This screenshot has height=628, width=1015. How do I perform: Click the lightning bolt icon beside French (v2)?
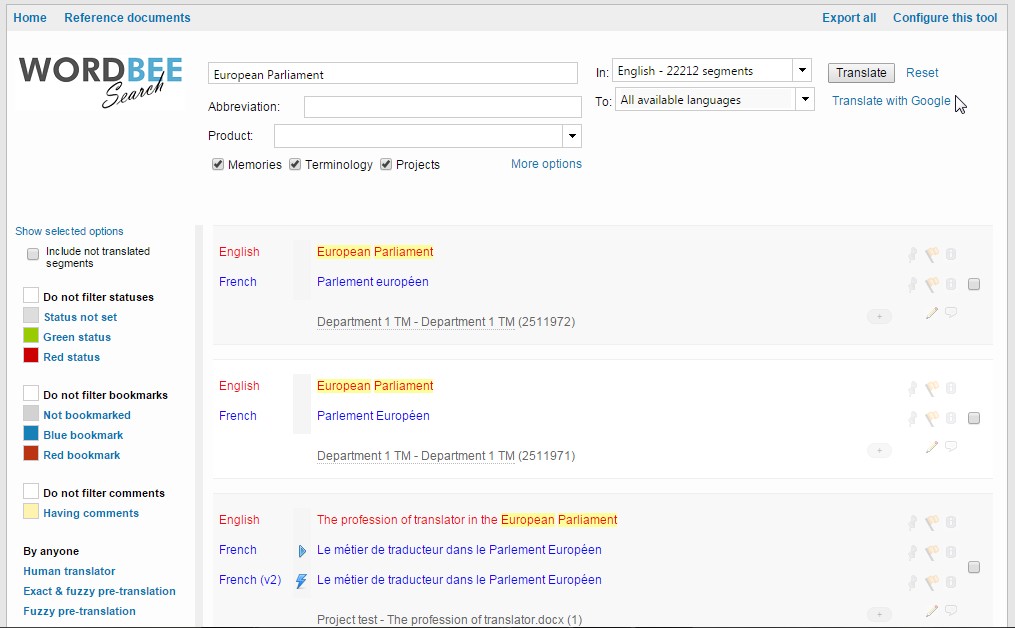pyautogui.click(x=301, y=581)
